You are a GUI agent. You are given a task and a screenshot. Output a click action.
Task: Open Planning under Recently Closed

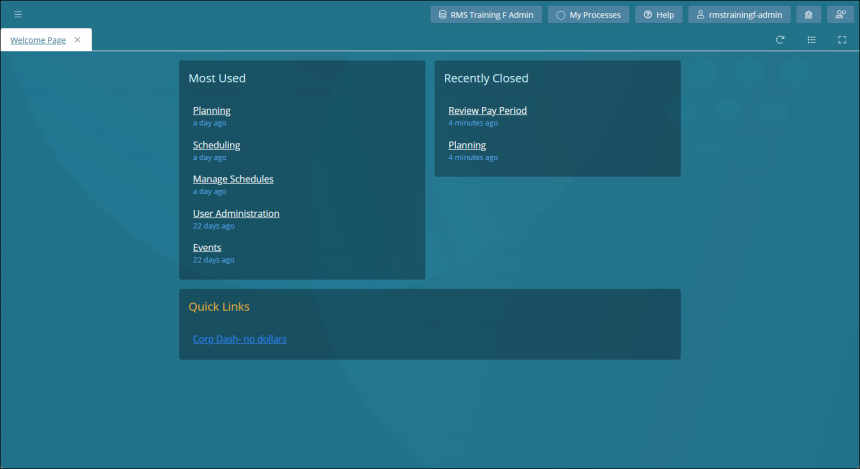(467, 145)
